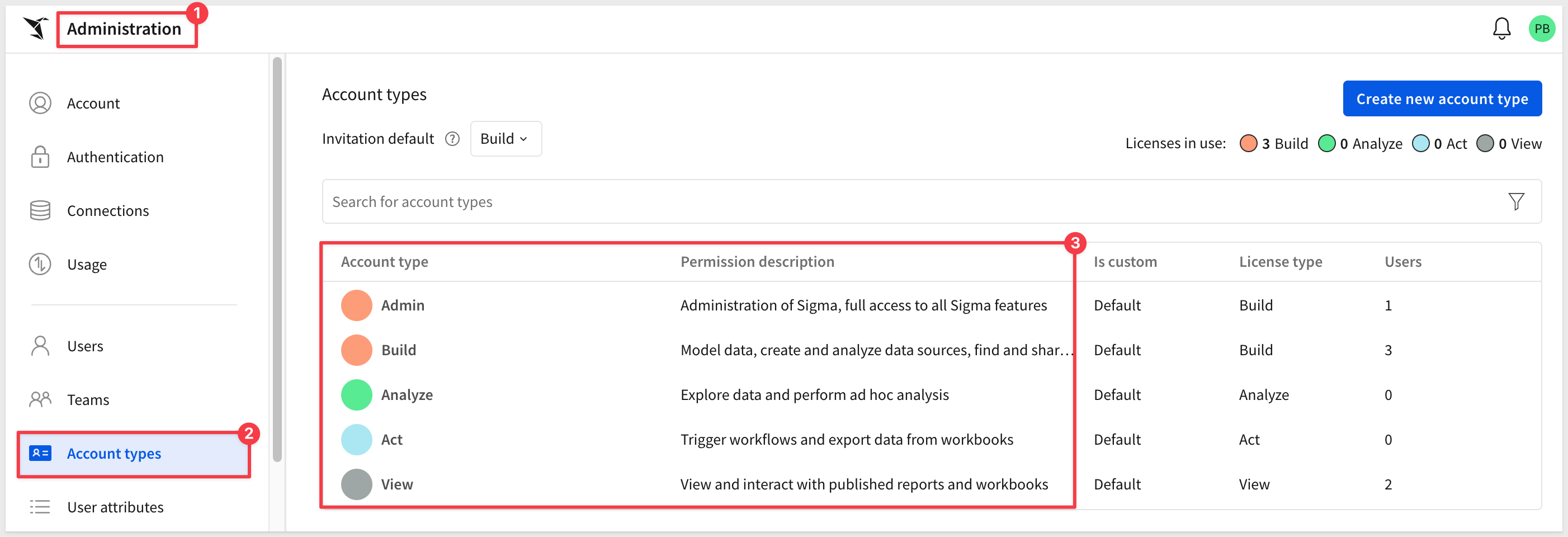Viewport: 1568px width, 537px height.
Task: Open the account types filter funnel
Action: coord(1516,201)
